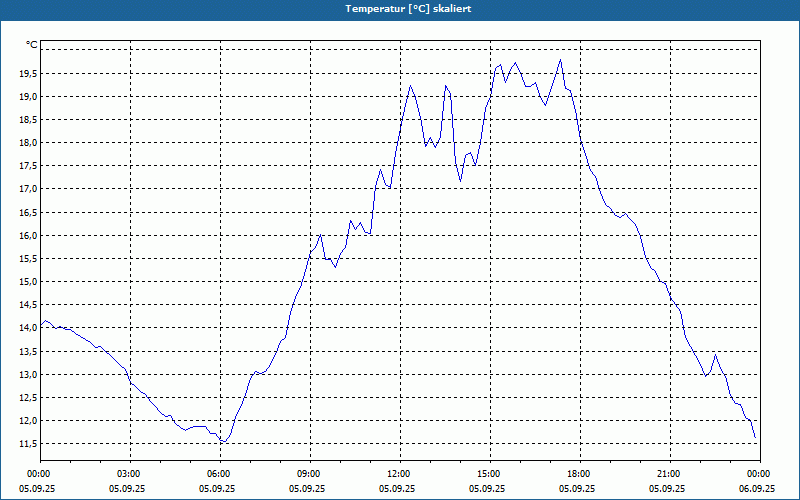Viewport: 800px width, 500px height.
Task: Click the 12,0 temperature axis label
Action: pos(28,421)
